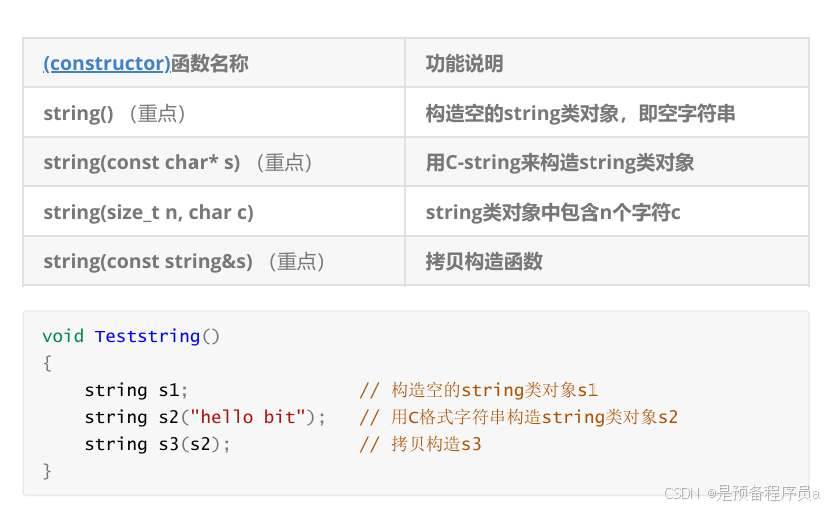Click the 功能说明 column header

click(464, 63)
